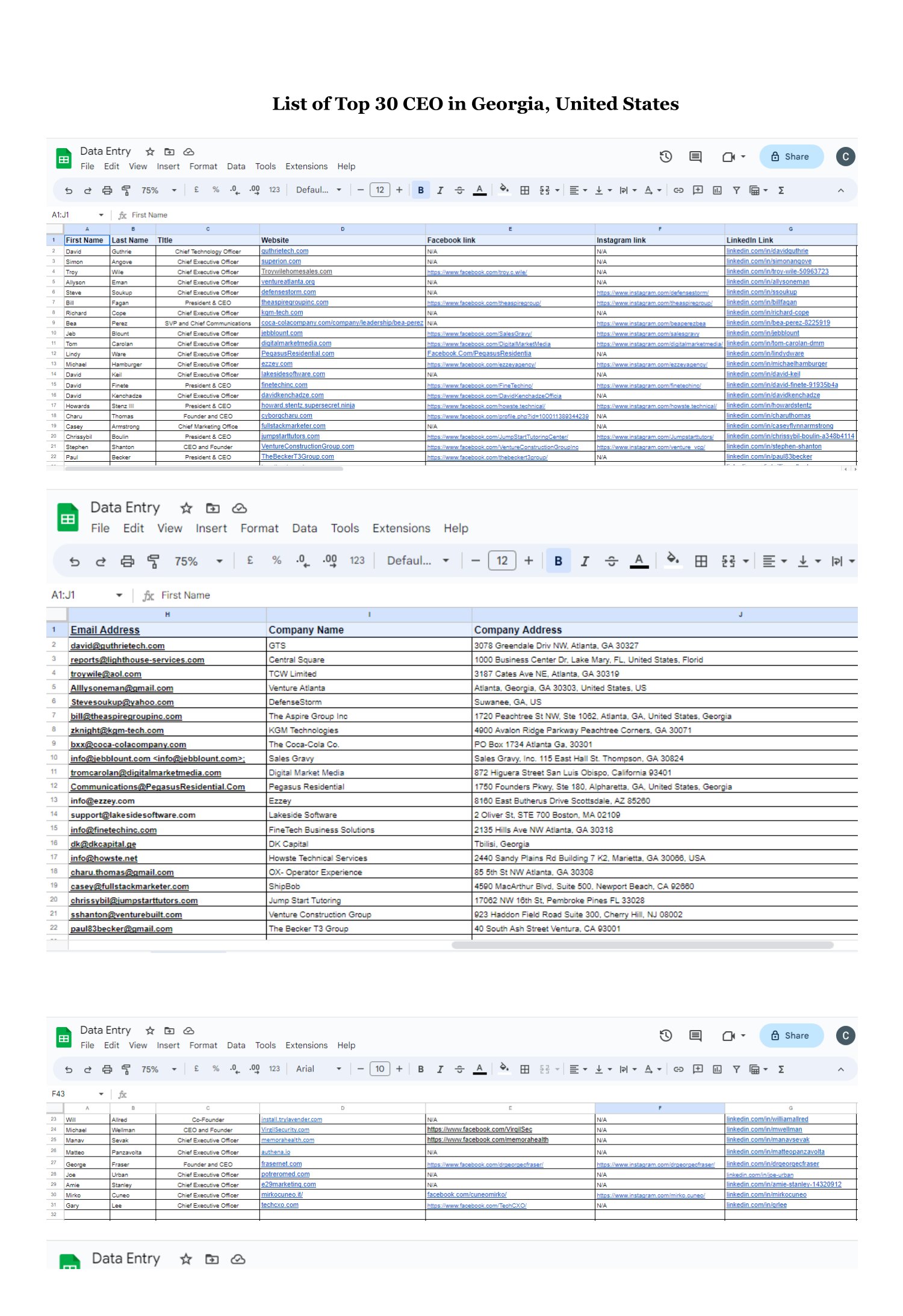Open the Defaul... font dropdown in the top sheet

click(x=318, y=190)
